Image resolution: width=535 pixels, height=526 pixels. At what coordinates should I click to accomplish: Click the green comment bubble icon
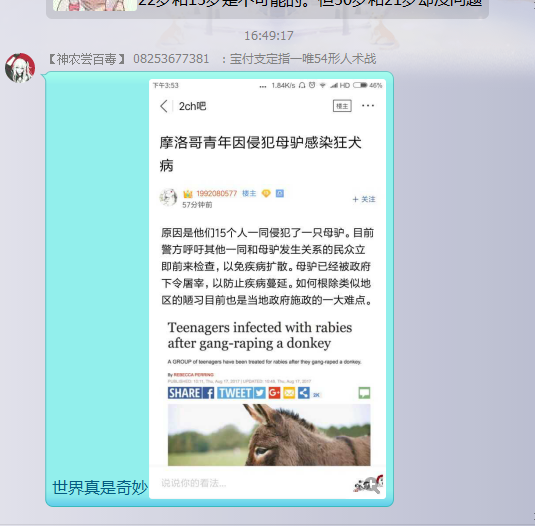364,393
